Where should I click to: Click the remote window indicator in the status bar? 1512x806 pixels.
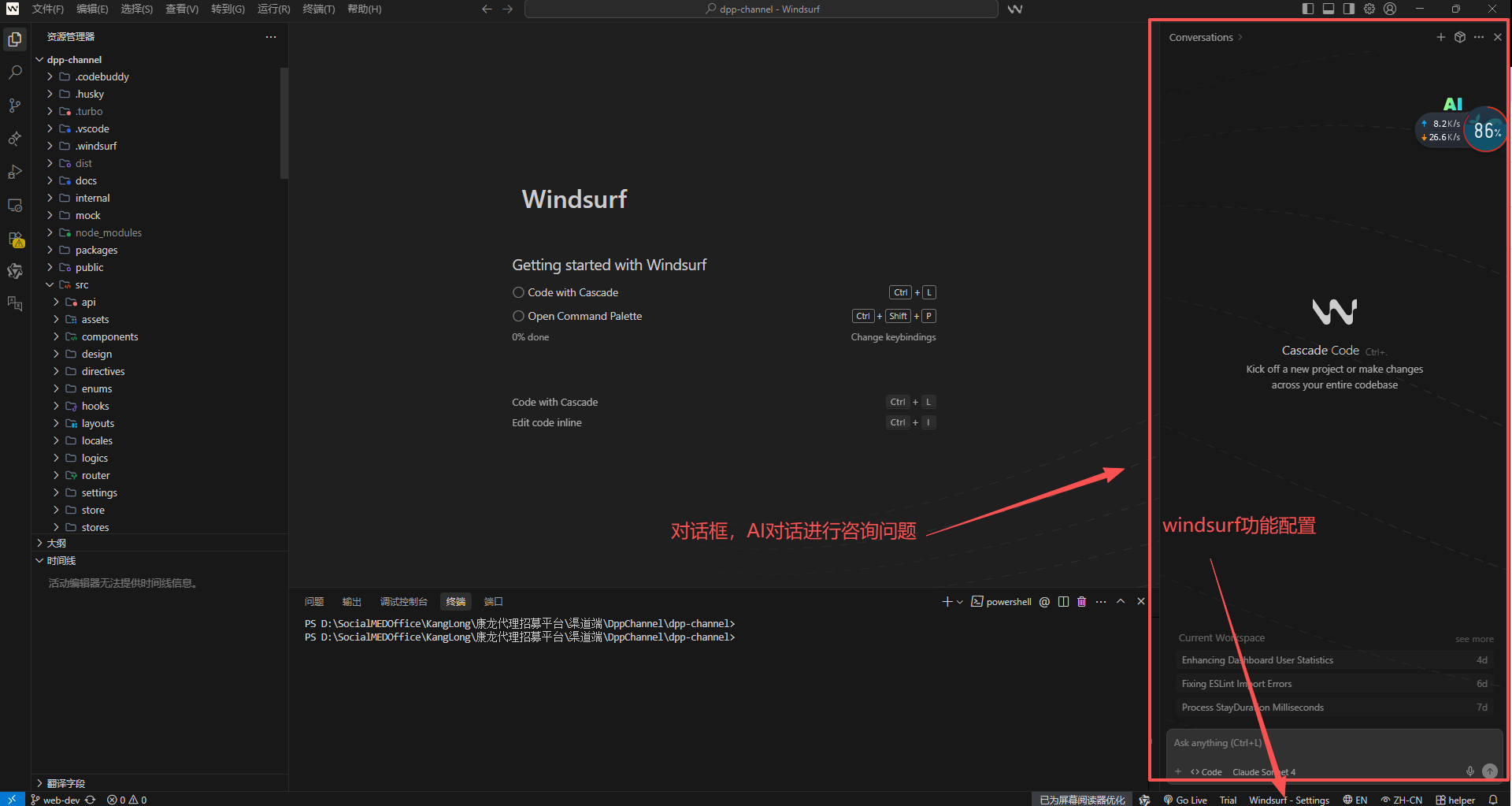pos(12,799)
